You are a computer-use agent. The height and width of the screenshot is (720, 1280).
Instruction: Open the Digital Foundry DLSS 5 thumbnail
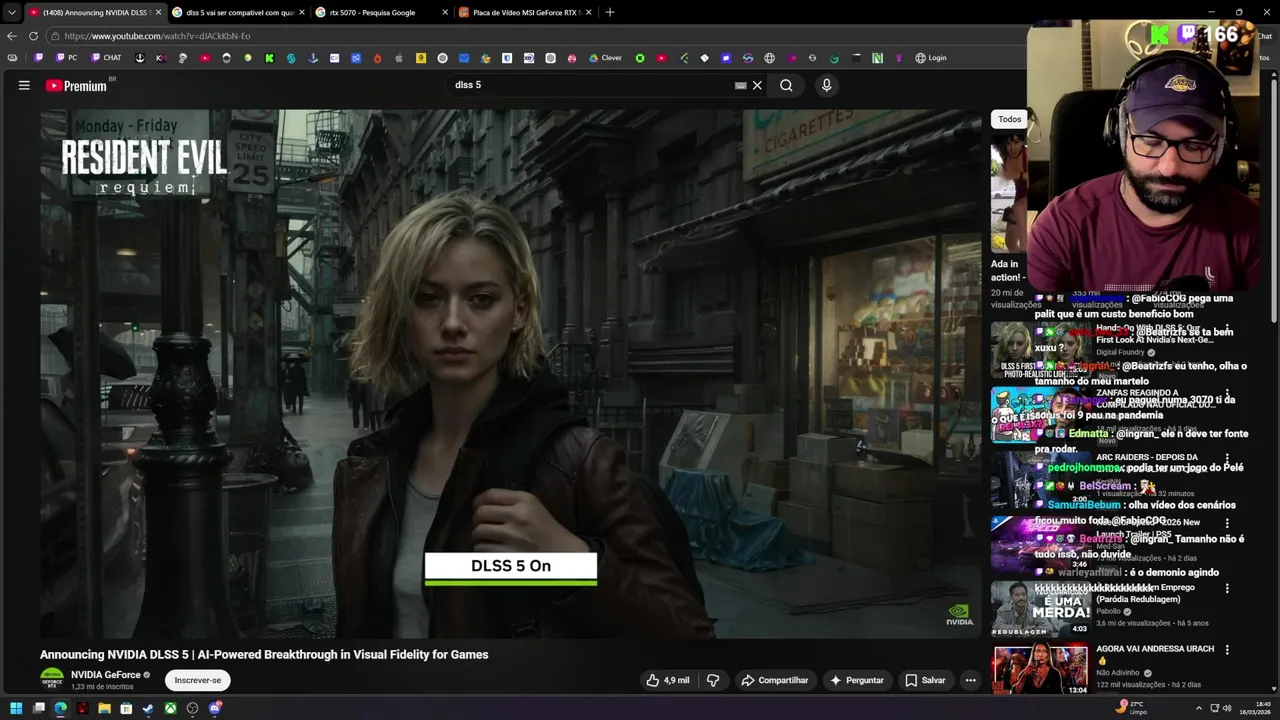click(1040, 348)
